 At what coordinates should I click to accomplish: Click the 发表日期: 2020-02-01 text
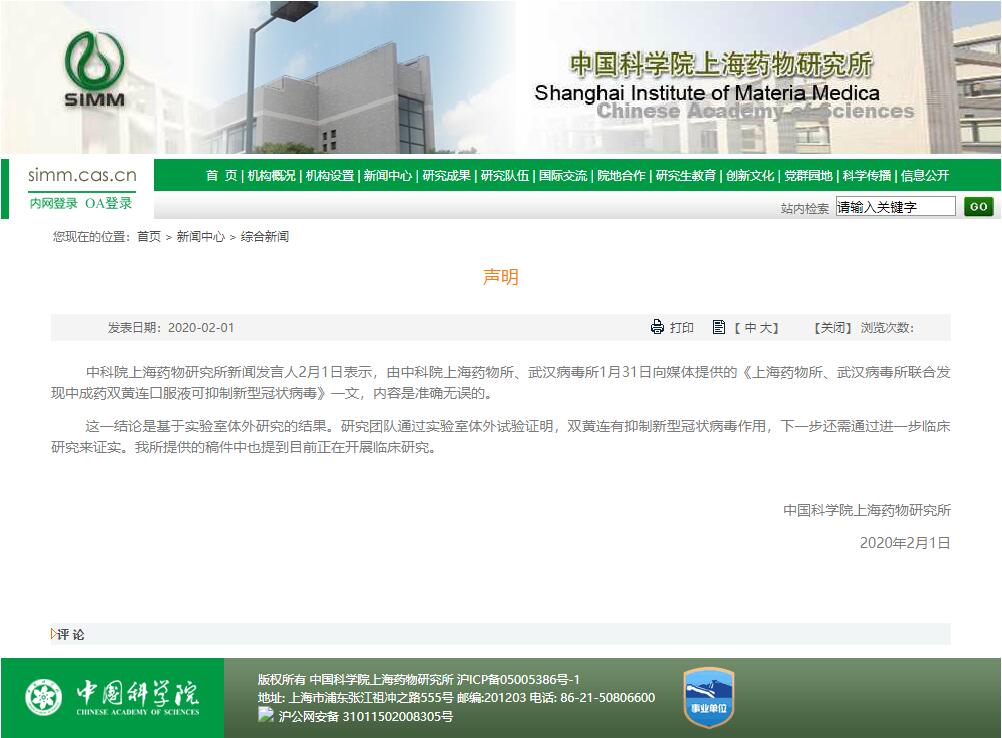(171, 328)
